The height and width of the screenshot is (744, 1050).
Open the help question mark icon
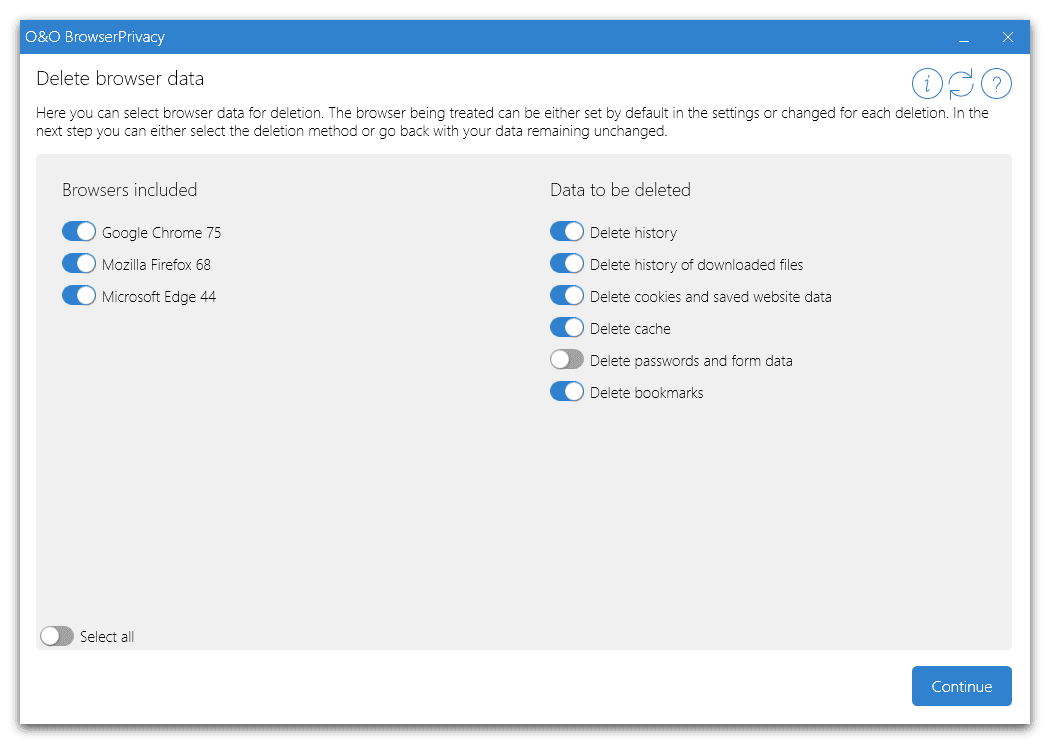pos(996,84)
